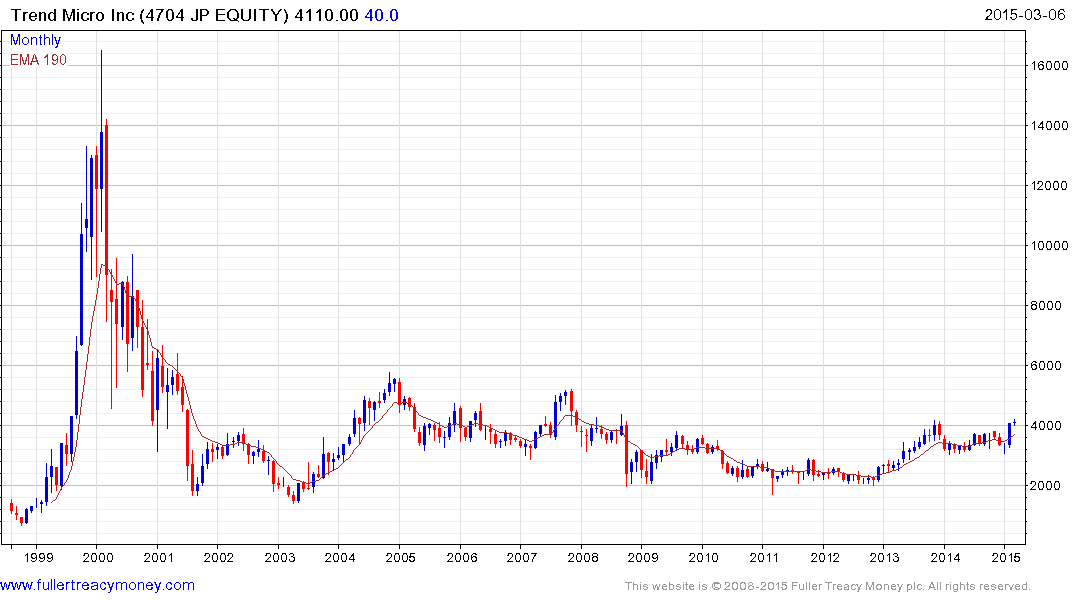Viewport: 1075px width, 600px height.
Task: Click the 4000 price axis label
Action: pyautogui.click(x=1046, y=426)
